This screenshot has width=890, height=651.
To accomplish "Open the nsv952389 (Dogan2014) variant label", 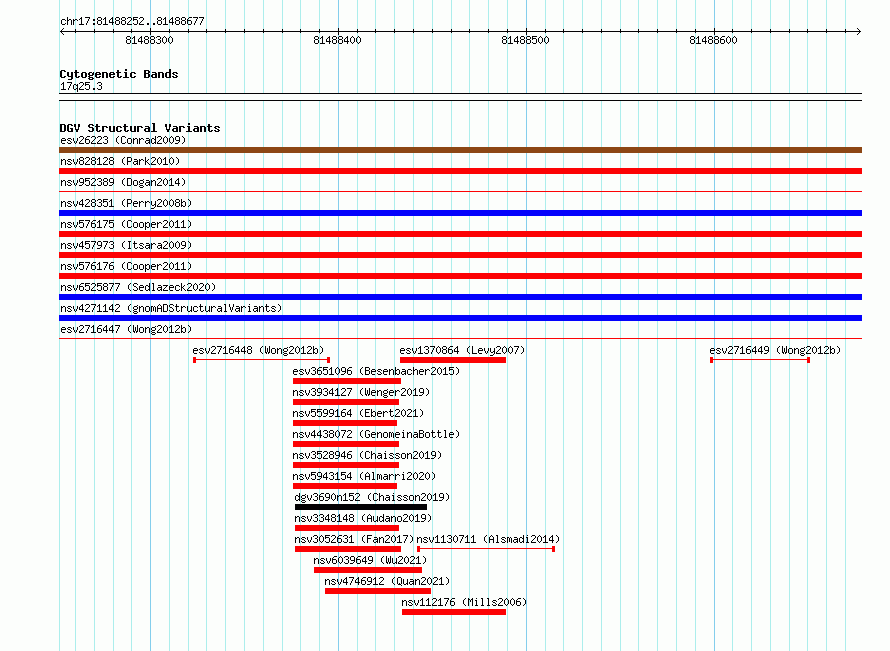I will click(123, 182).
